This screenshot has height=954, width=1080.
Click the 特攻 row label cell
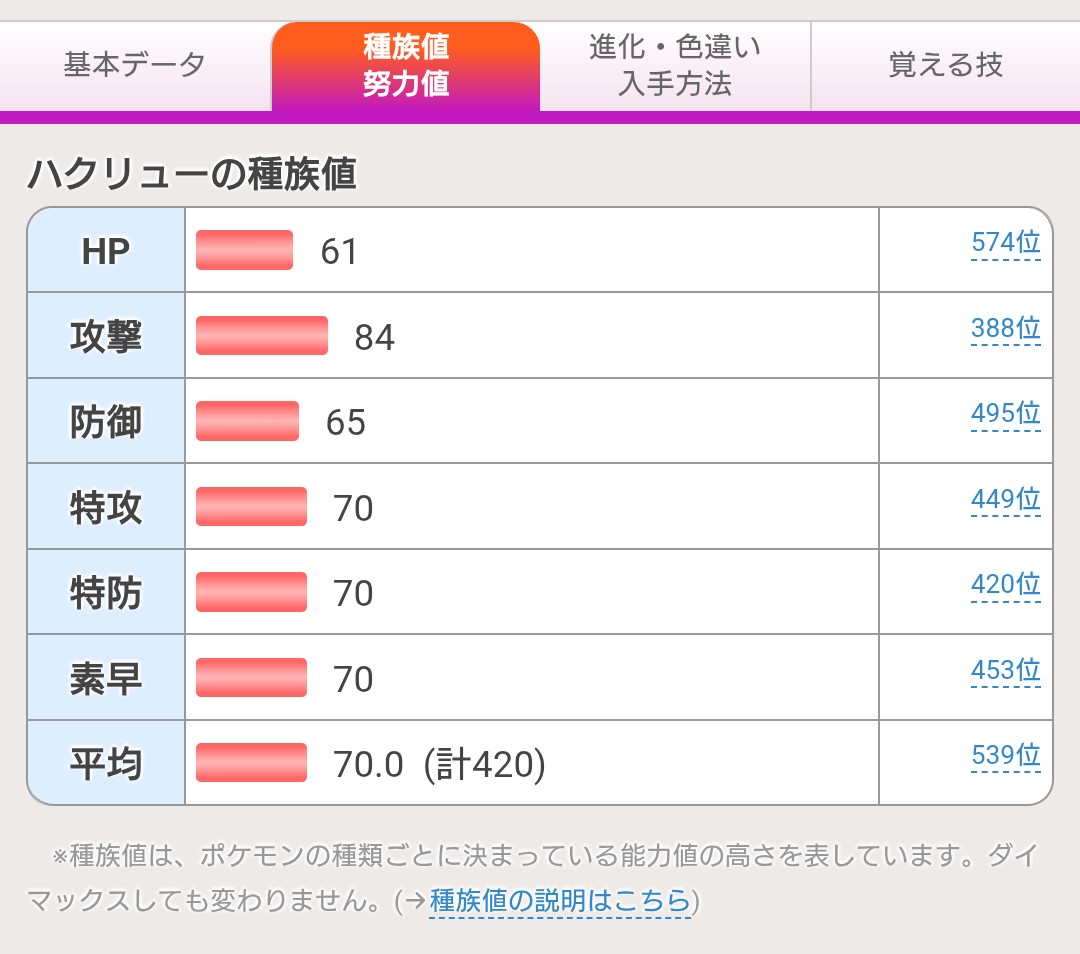[106, 507]
